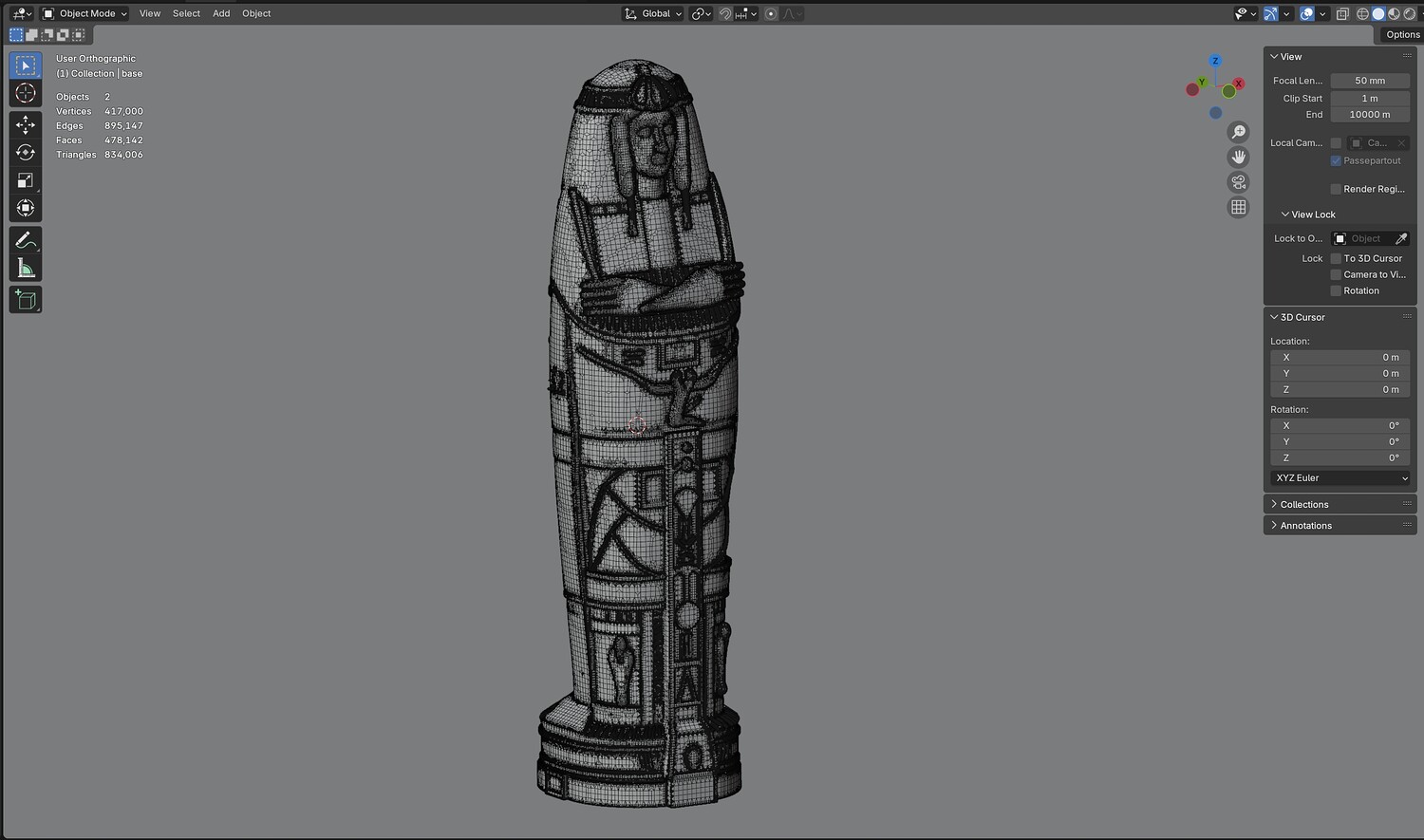Enable Lock Camera to View checkbox

[1336, 274]
